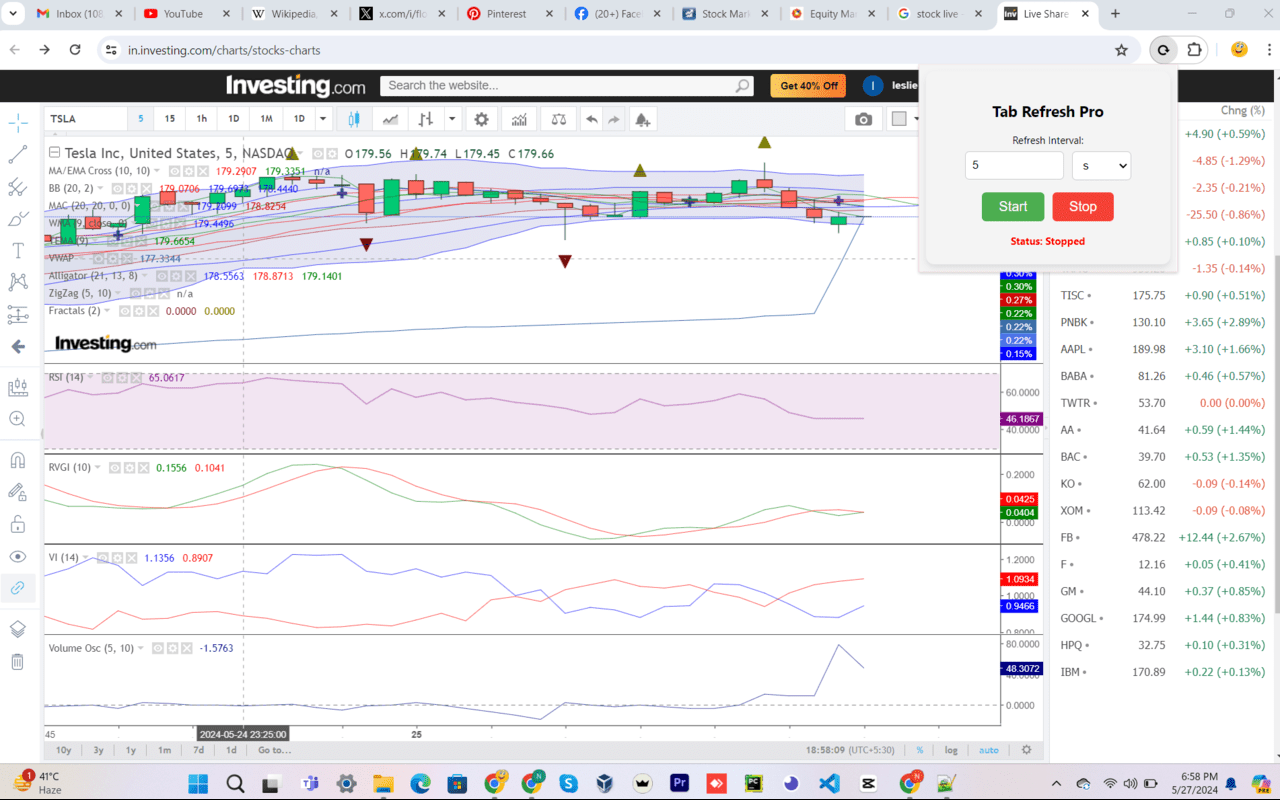Screen dimensions: 1280x800
Task: Toggle the magnet snap mode
Action: point(18,460)
